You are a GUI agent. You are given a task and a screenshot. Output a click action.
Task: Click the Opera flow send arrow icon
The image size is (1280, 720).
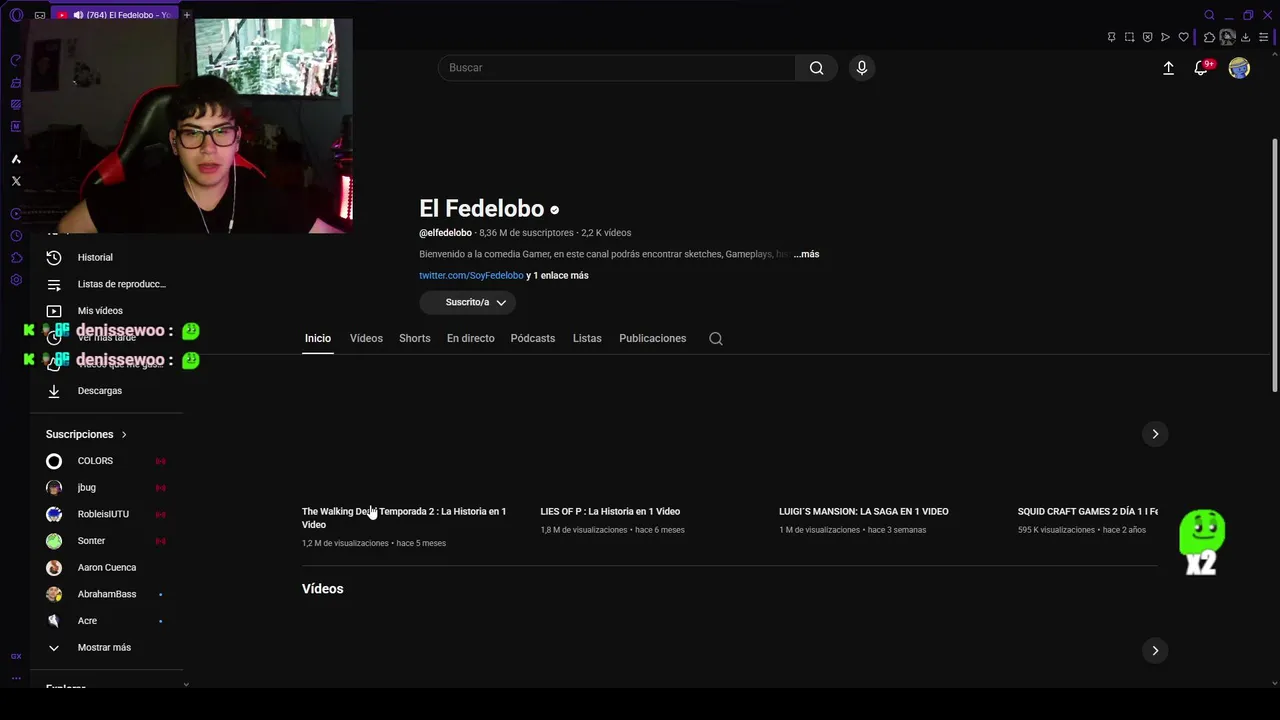coord(1165,37)
